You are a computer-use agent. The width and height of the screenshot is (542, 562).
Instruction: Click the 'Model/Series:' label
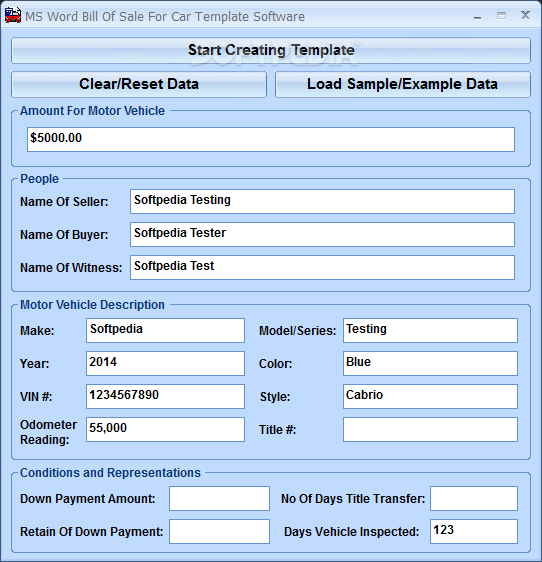click(x=298, y=331)
